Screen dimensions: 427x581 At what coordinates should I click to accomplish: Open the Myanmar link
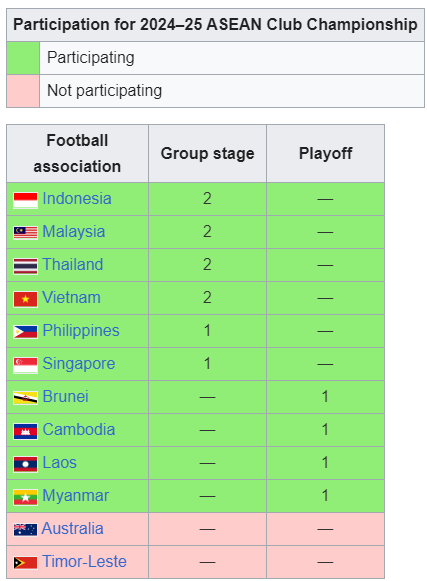pos(76,495)
